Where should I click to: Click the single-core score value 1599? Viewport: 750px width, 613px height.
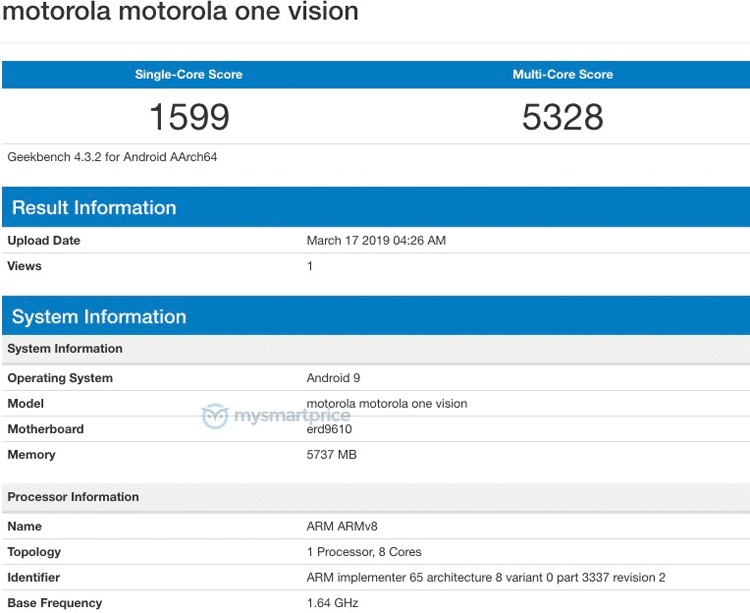coord(189,117)
